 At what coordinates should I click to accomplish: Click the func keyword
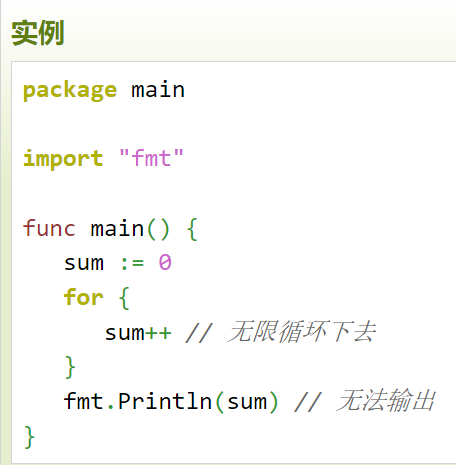[x=49, y=228]
